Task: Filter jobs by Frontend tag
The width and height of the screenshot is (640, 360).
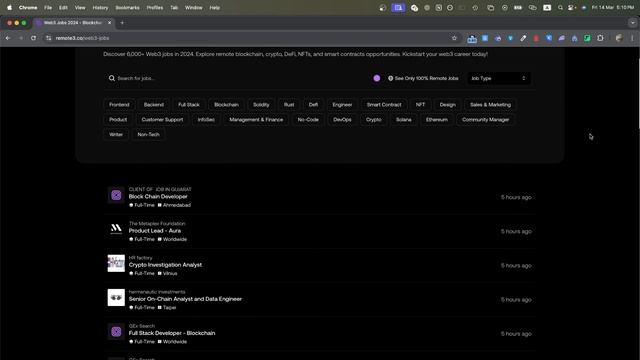Action: pyautogui.click(x=119, y=105)
